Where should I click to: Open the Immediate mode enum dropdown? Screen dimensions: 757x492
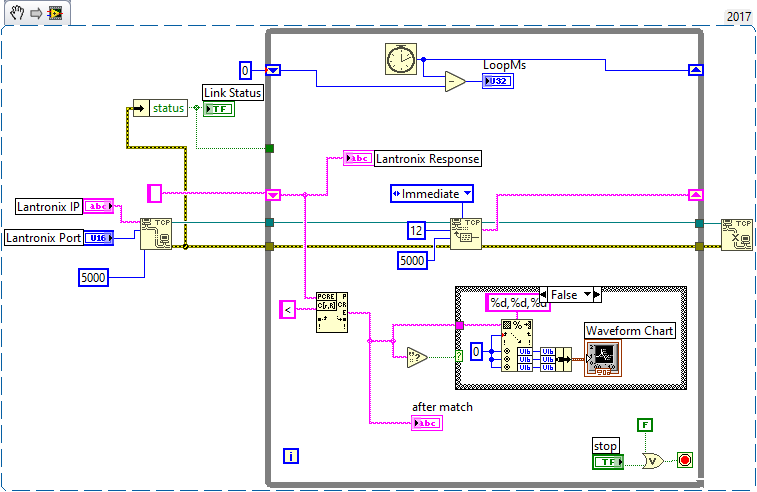(x=431, y=192)
